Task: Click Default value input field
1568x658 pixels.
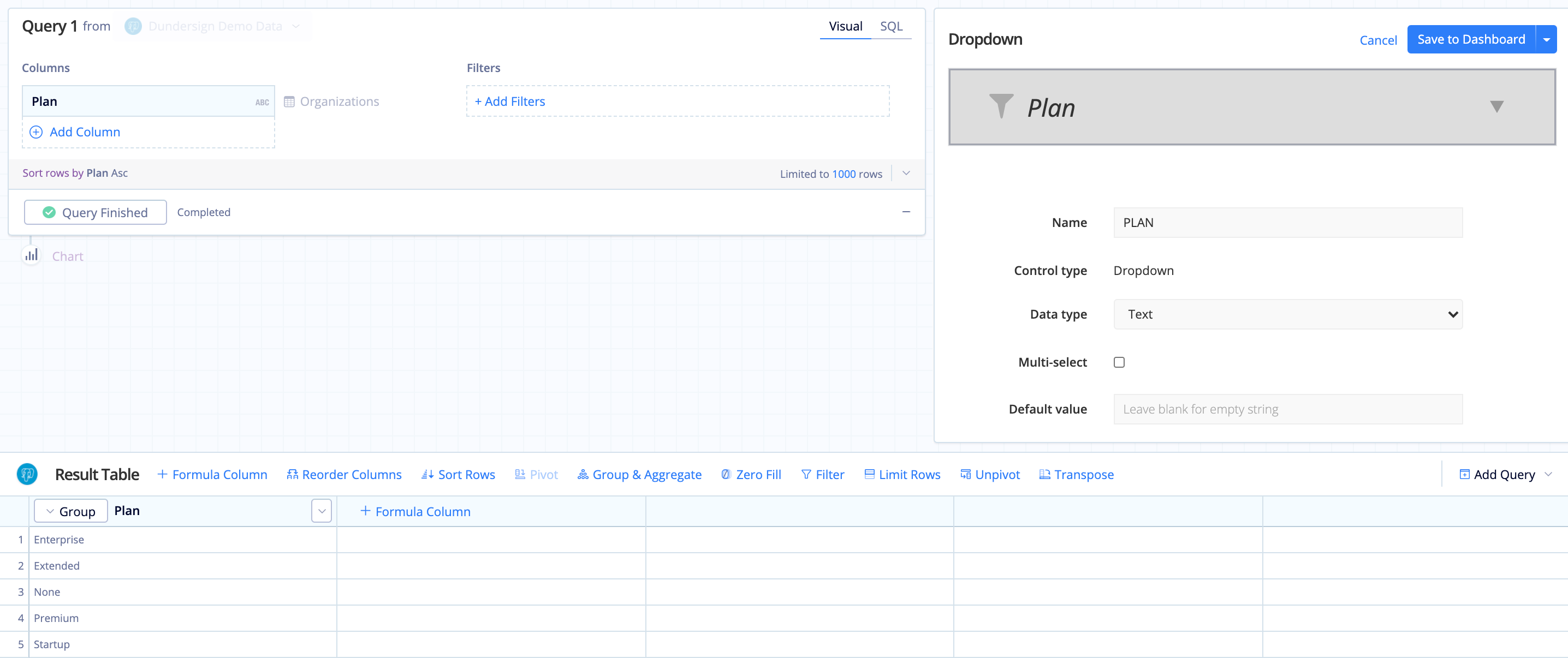Action: 1288,409
